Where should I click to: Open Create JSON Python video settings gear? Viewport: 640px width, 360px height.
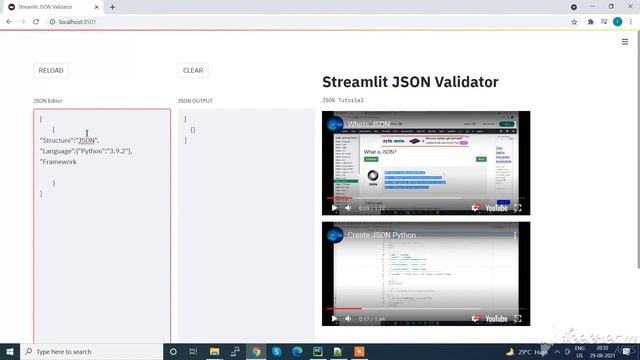tap(476, 318)
